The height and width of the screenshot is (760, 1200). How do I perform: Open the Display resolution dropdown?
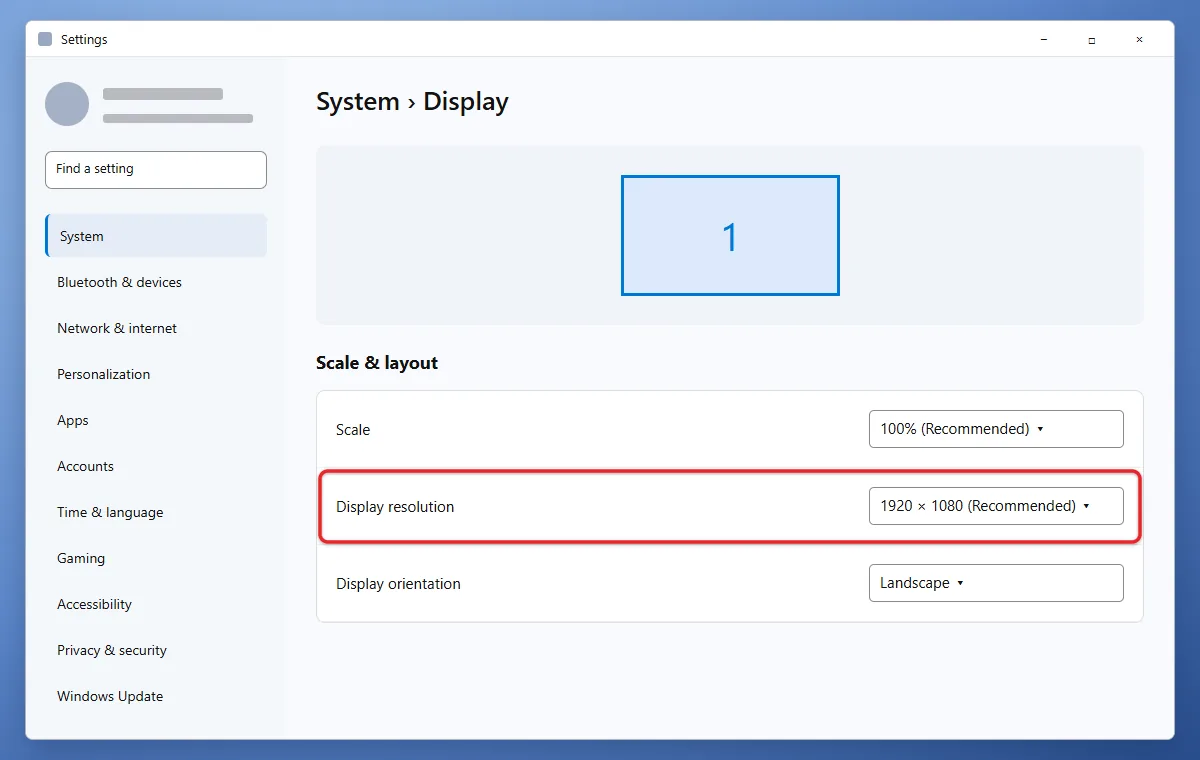pyautogui.click(x=996, y=506)
